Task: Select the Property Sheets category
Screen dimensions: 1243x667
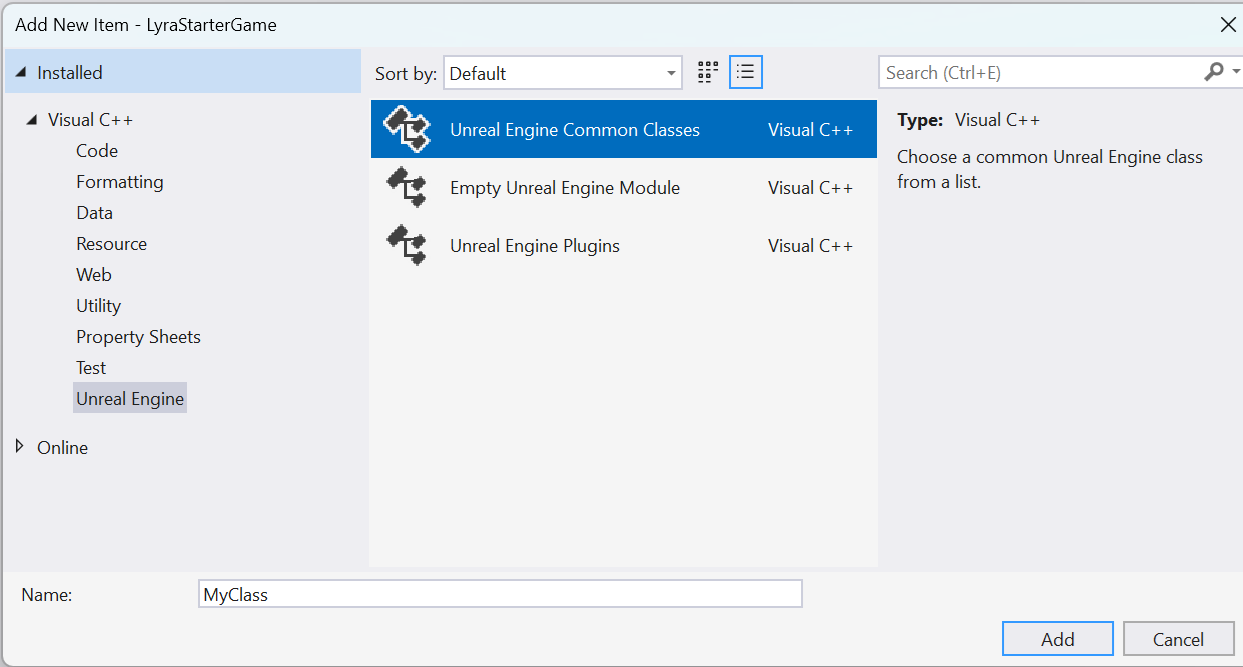Action: 138,336
